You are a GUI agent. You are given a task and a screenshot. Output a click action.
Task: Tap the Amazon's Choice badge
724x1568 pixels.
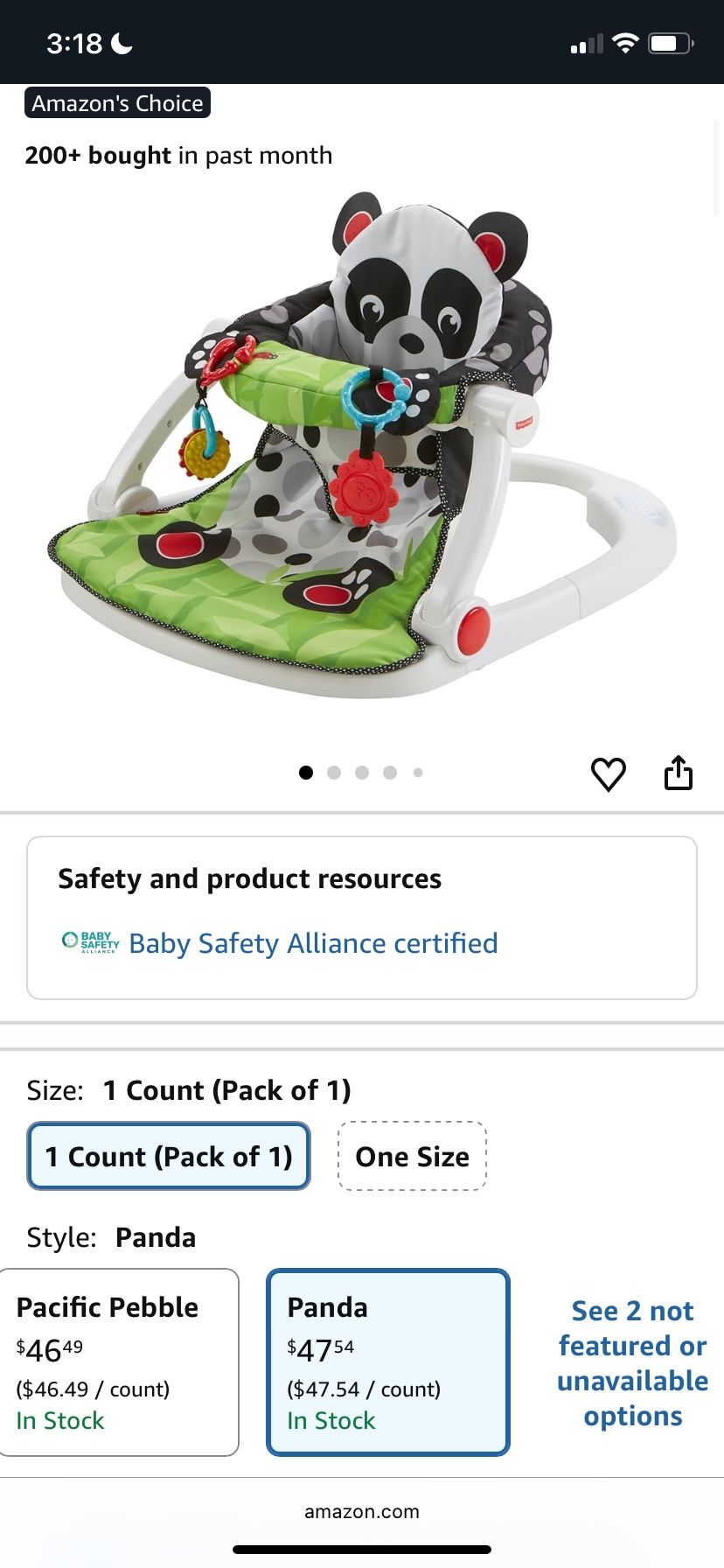tap(118, 103)
